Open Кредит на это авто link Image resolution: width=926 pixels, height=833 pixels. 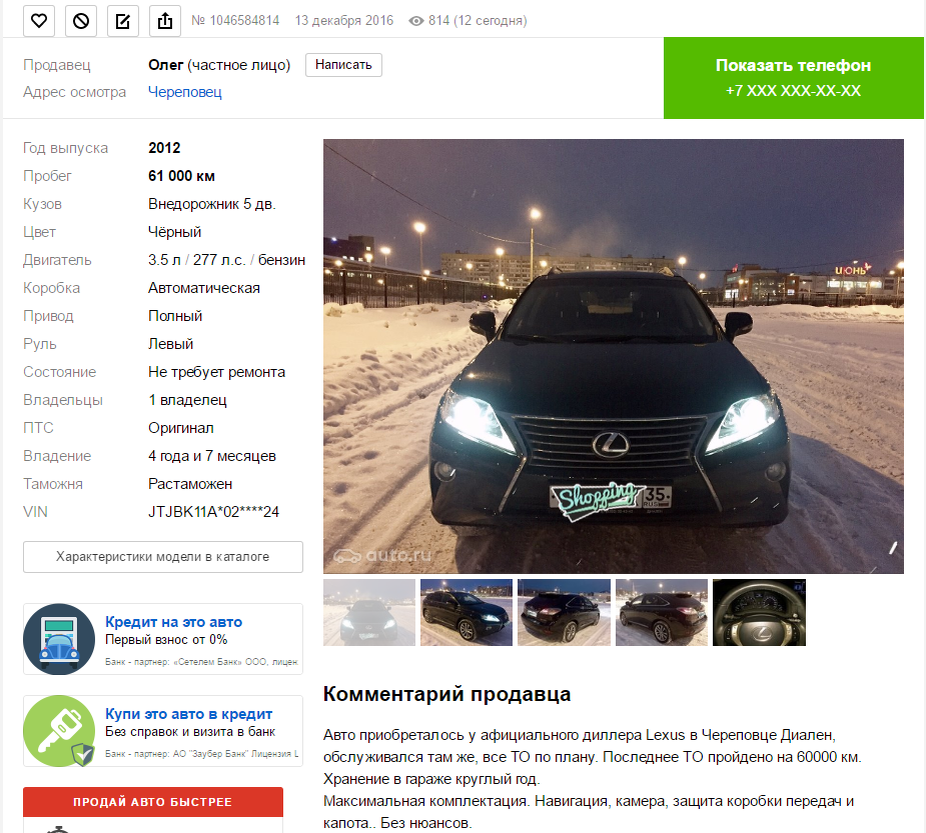click(x=174, y=622)
